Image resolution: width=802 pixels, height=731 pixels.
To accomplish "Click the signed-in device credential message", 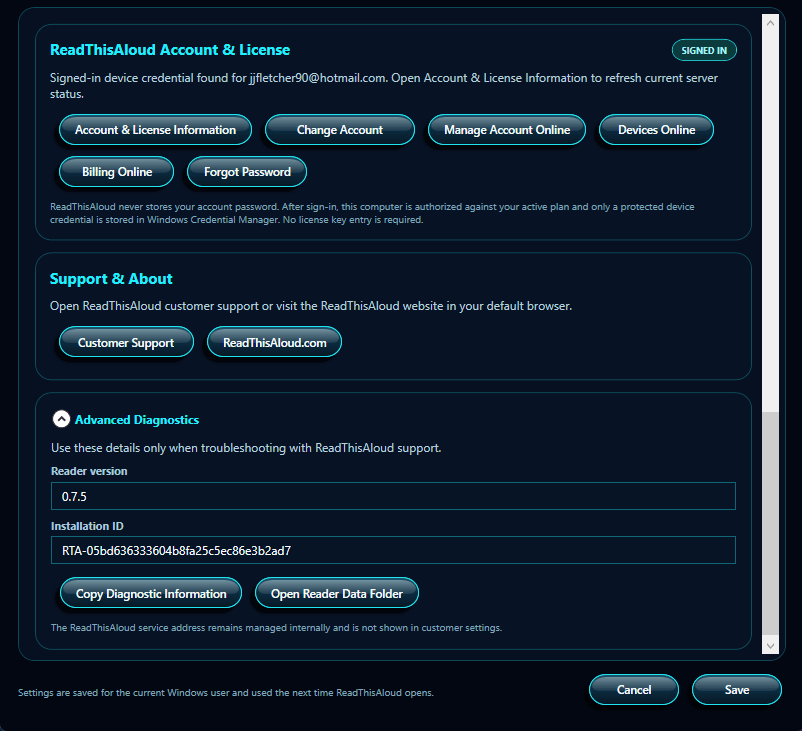I will click(x=384, y=86).
